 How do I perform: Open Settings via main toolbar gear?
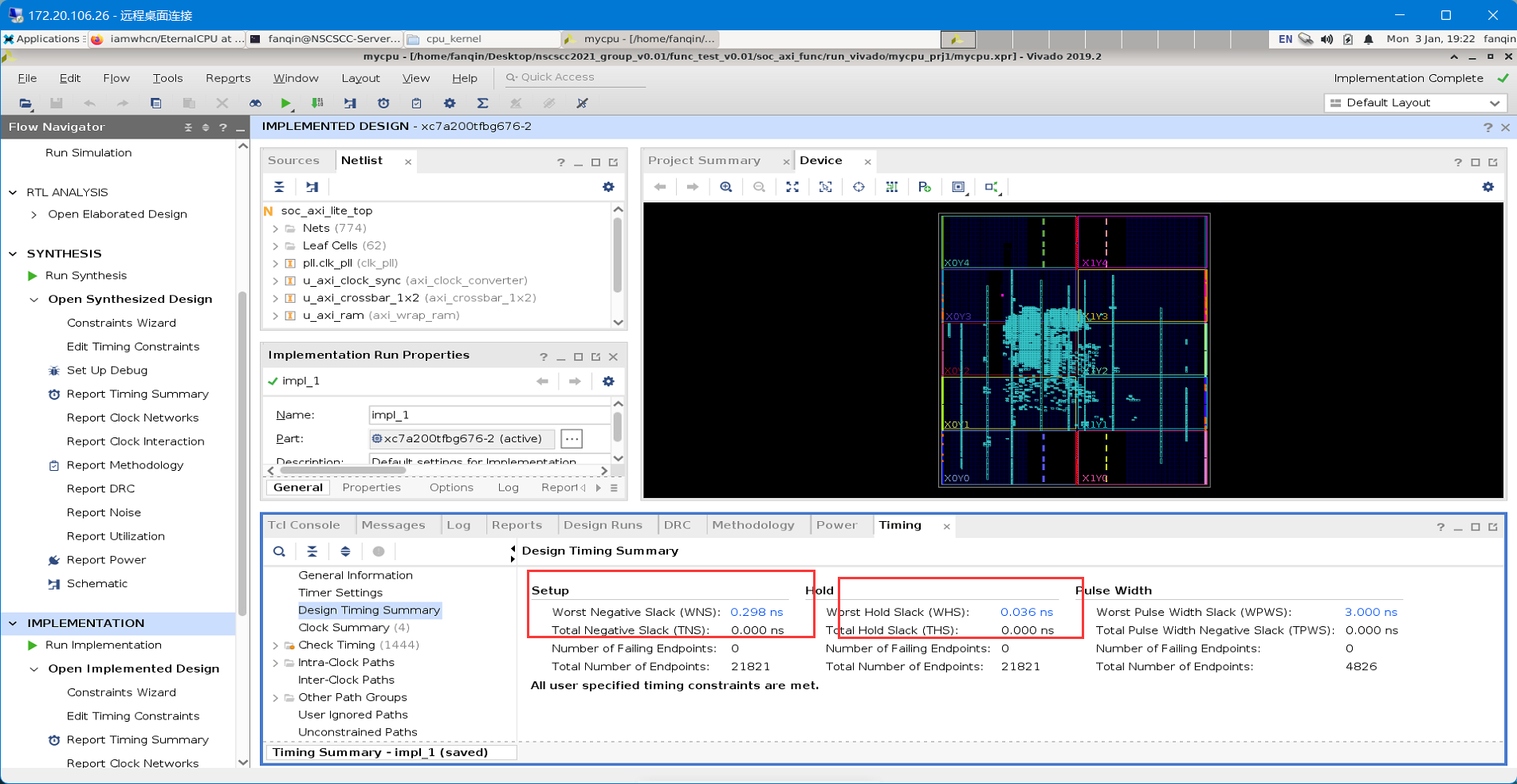coord(450,103)
